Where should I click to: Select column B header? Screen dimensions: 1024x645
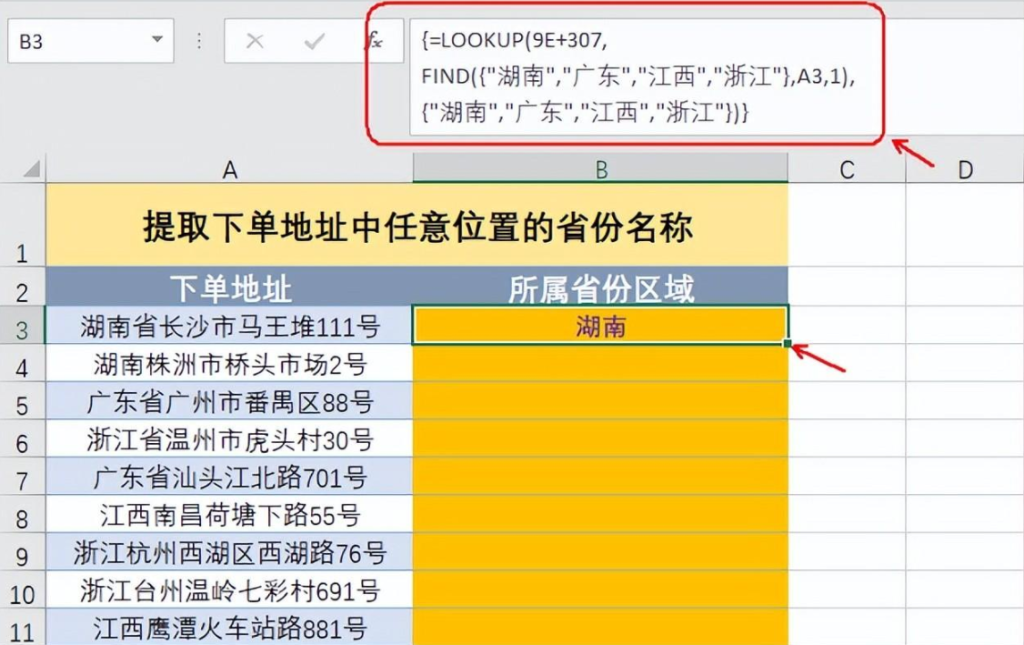click(x=601, y=168)
